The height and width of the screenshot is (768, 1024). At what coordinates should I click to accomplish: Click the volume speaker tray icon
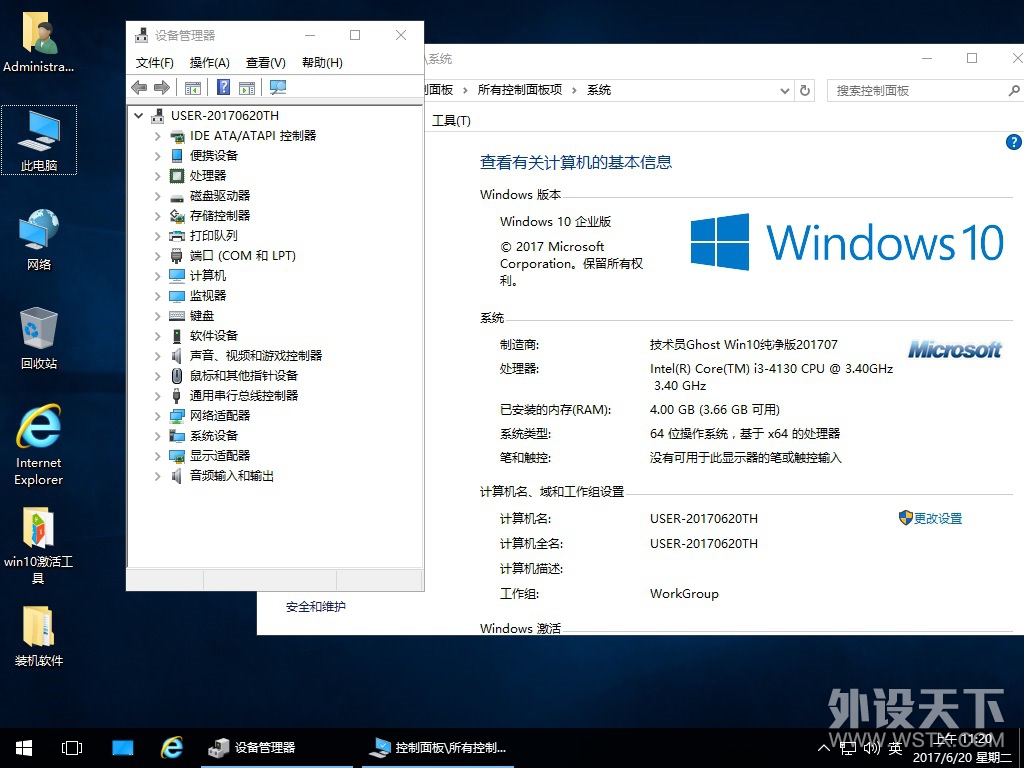(x=872, y=748)
